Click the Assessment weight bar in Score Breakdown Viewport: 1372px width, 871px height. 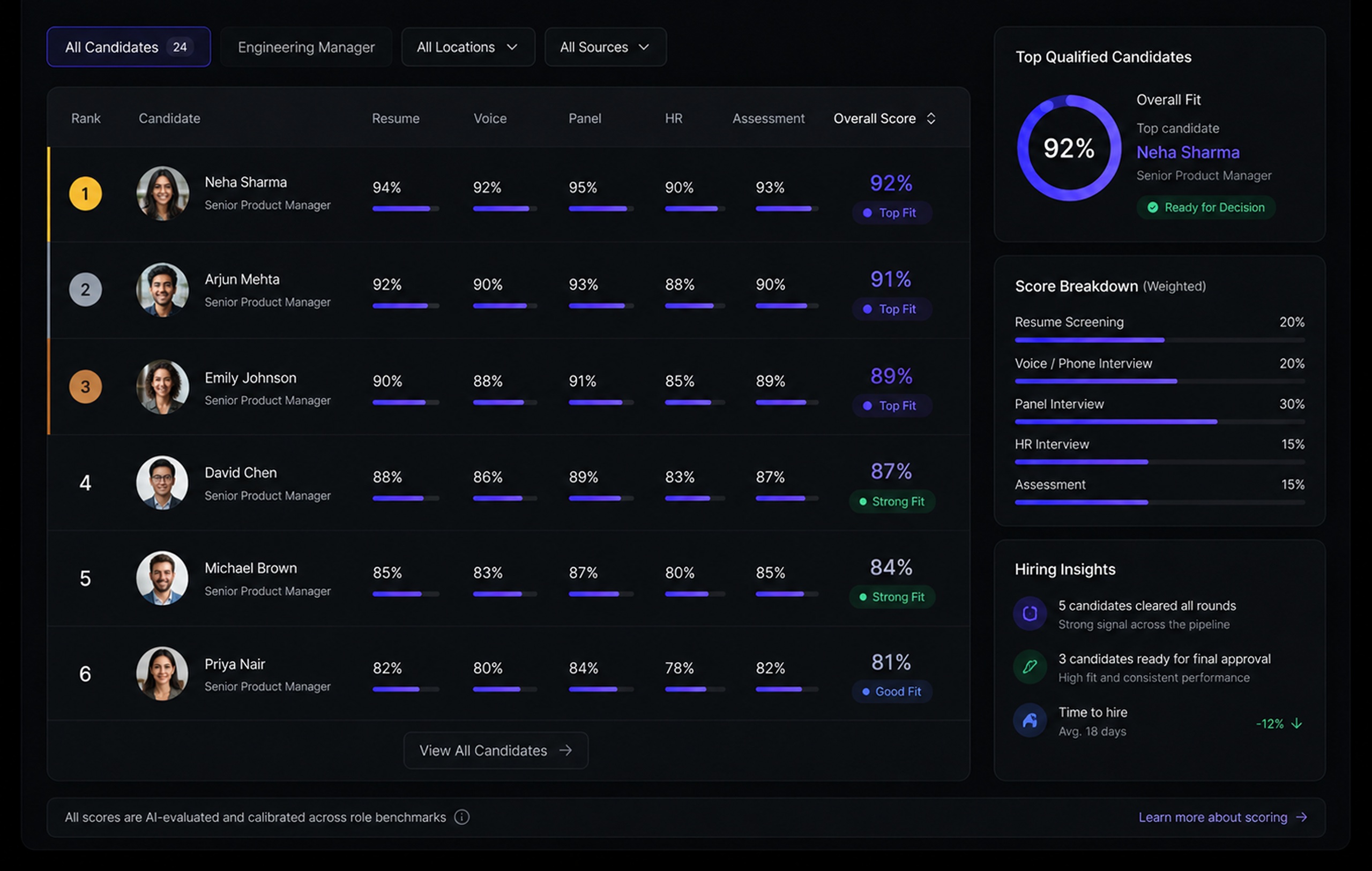tap(1159, 502)
